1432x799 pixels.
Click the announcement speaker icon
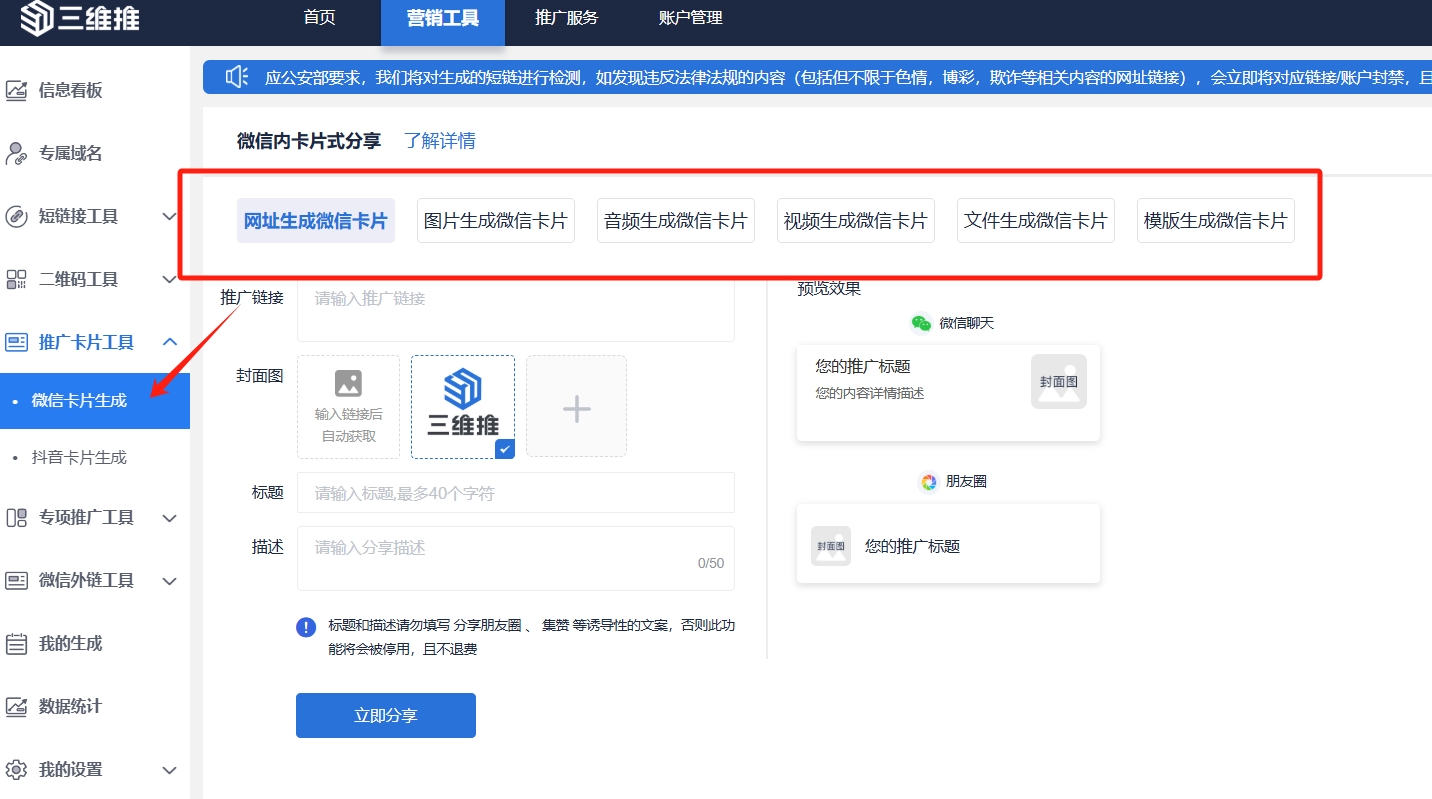point(237,77)
